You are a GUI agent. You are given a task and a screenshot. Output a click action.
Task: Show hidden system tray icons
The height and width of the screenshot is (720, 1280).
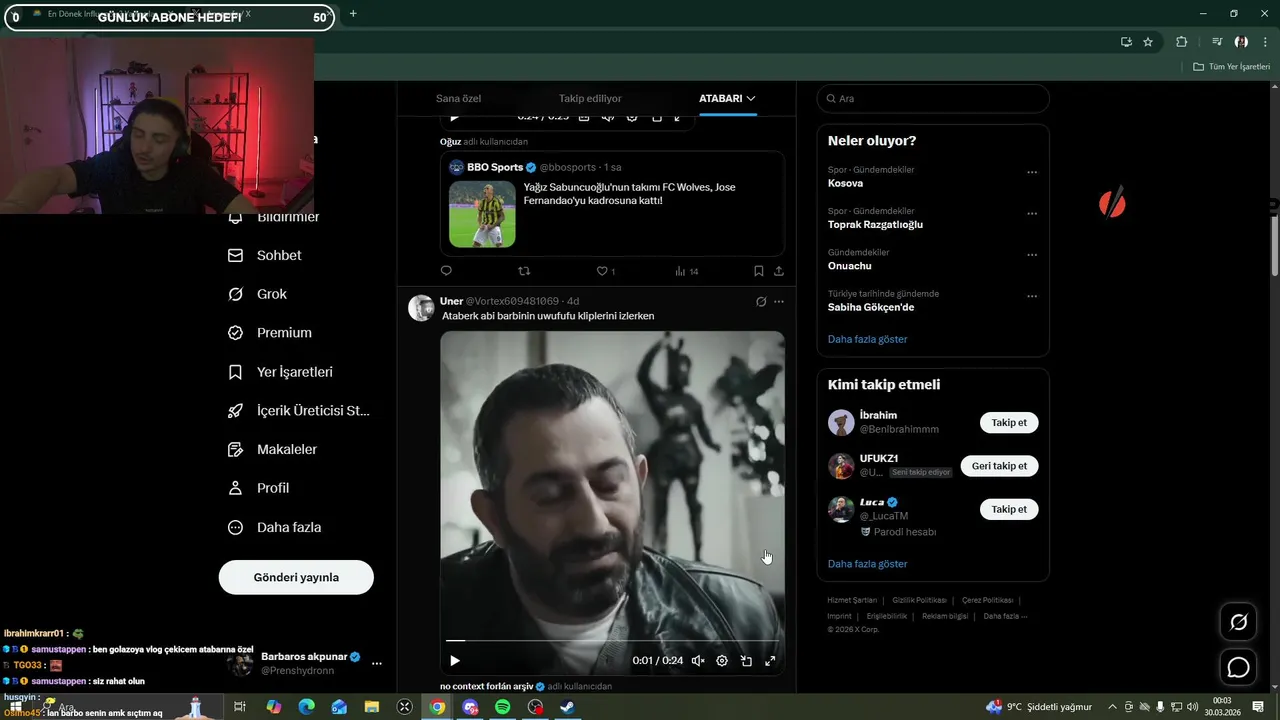tap(1112, 707)
